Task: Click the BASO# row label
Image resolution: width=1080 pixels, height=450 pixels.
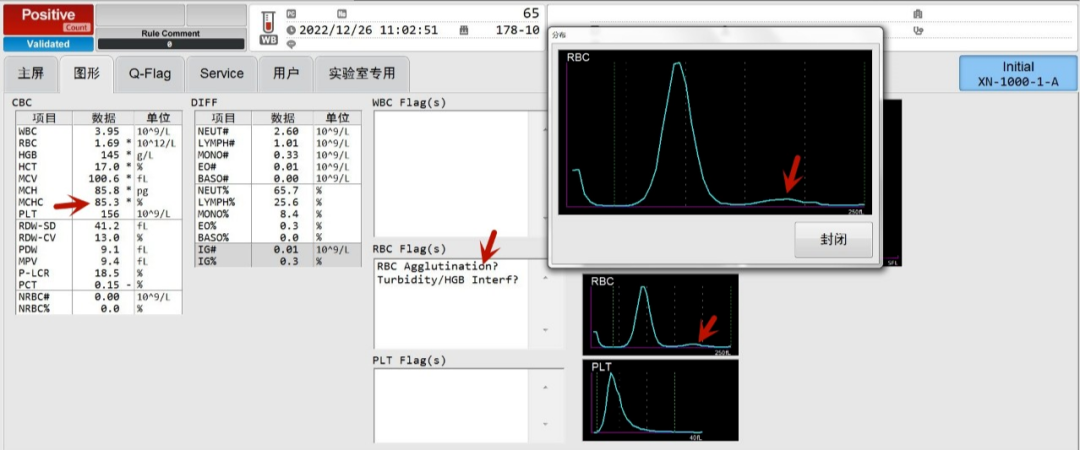Action: (x=214, y=179)
